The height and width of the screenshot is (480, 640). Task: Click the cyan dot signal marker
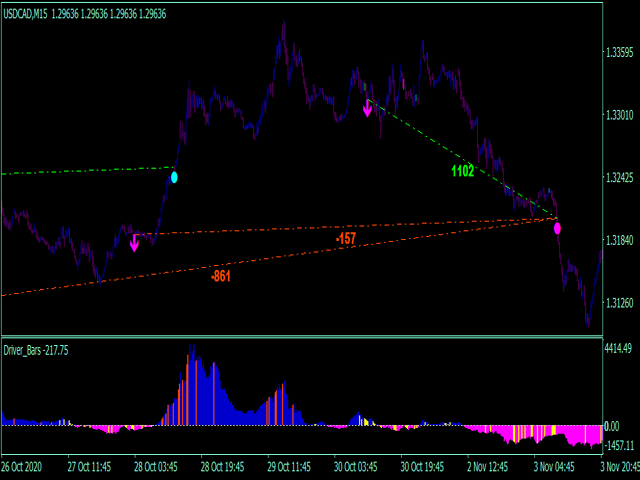click(174, 177)
